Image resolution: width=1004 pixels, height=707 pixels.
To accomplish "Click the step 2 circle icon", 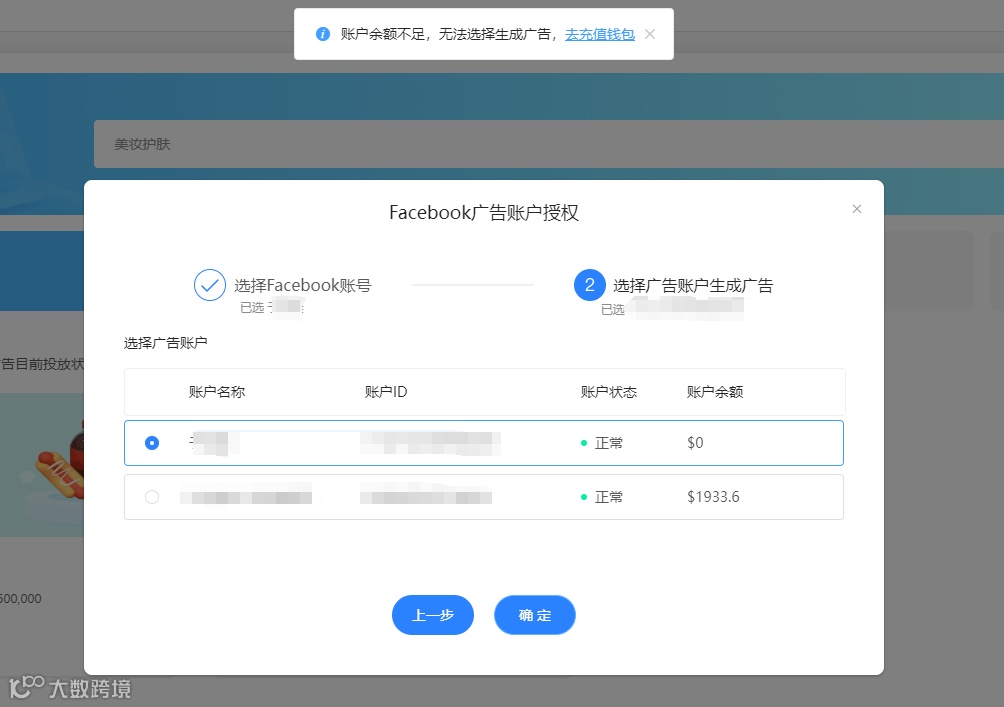I will click(x=590, y=285).
